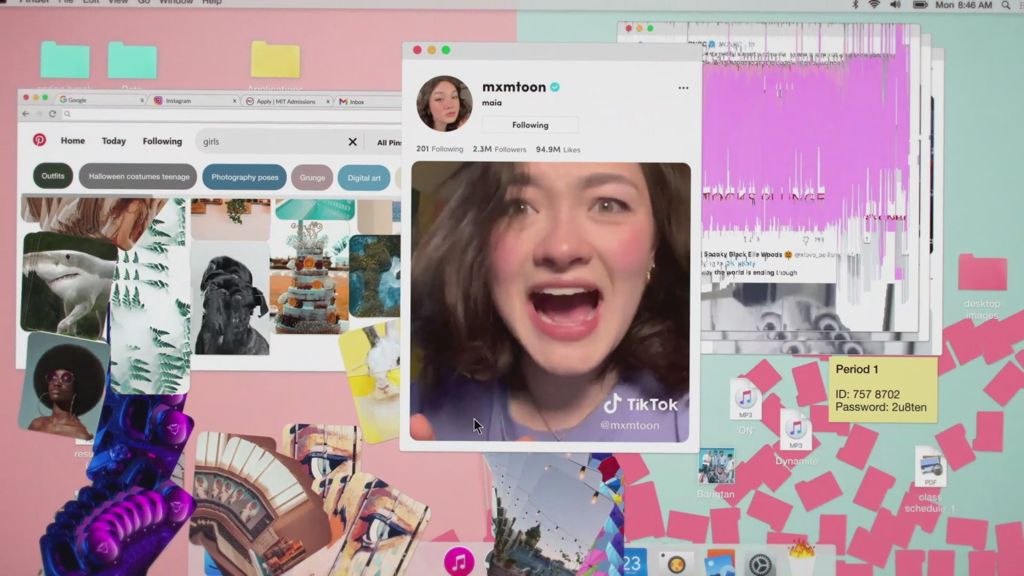Open the afro woman with sunglasses pin
Viewport: 1024px width, 576px height.
click(63, 385)
